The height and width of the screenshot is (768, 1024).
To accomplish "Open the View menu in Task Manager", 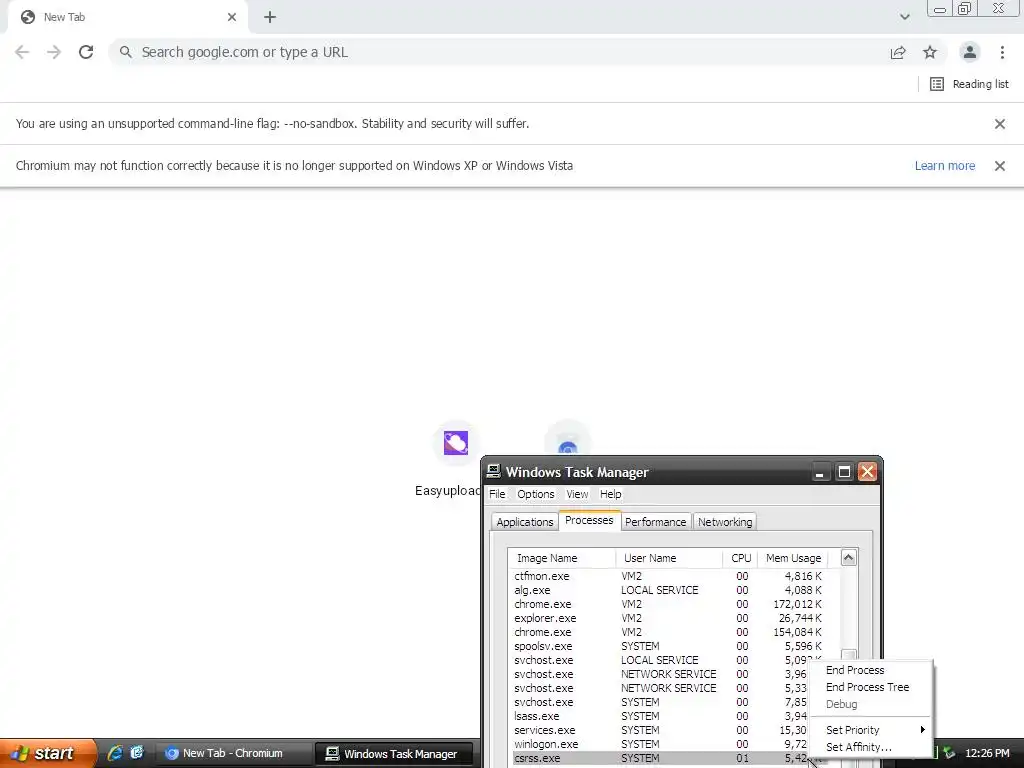I will click(577, 494).
